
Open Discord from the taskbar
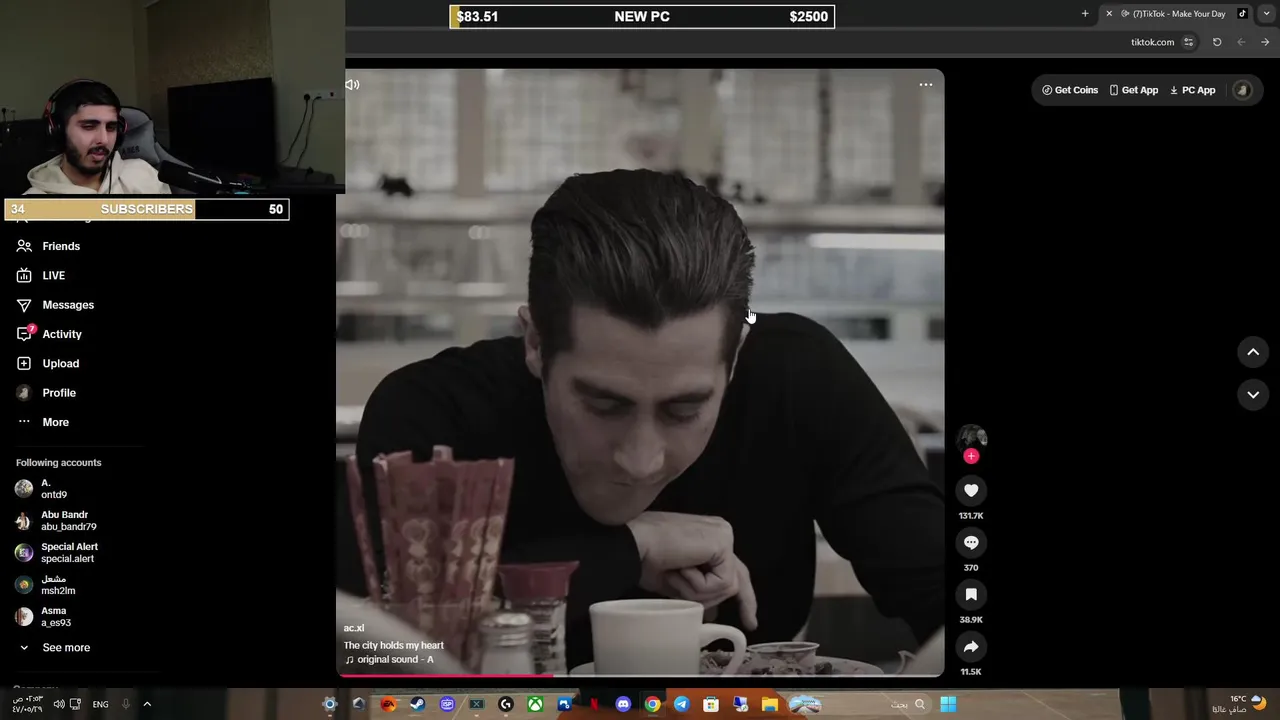pyautogui.click(x=623, y=704)
